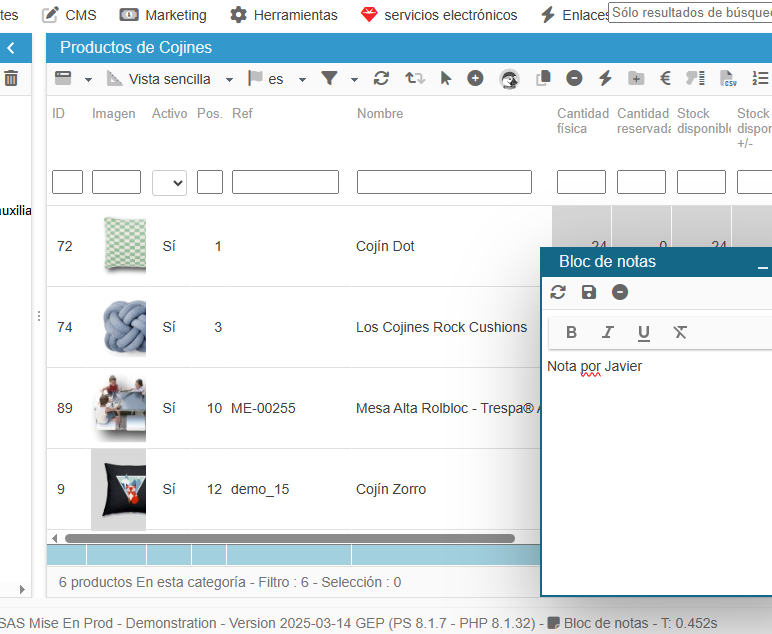Click the trash icon in left panel
Image resolution: width=772 pixels, height=634 pixels.
(x=11, y=78)
